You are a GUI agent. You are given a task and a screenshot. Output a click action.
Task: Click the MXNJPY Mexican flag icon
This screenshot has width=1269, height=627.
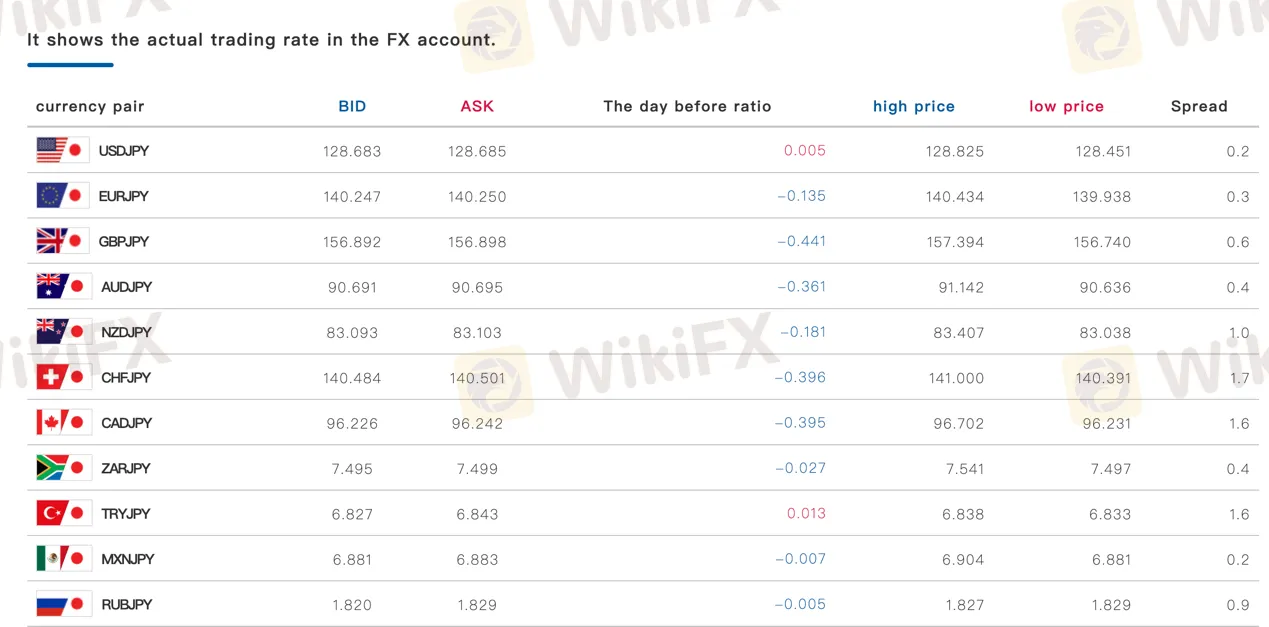tap(63, 558)
